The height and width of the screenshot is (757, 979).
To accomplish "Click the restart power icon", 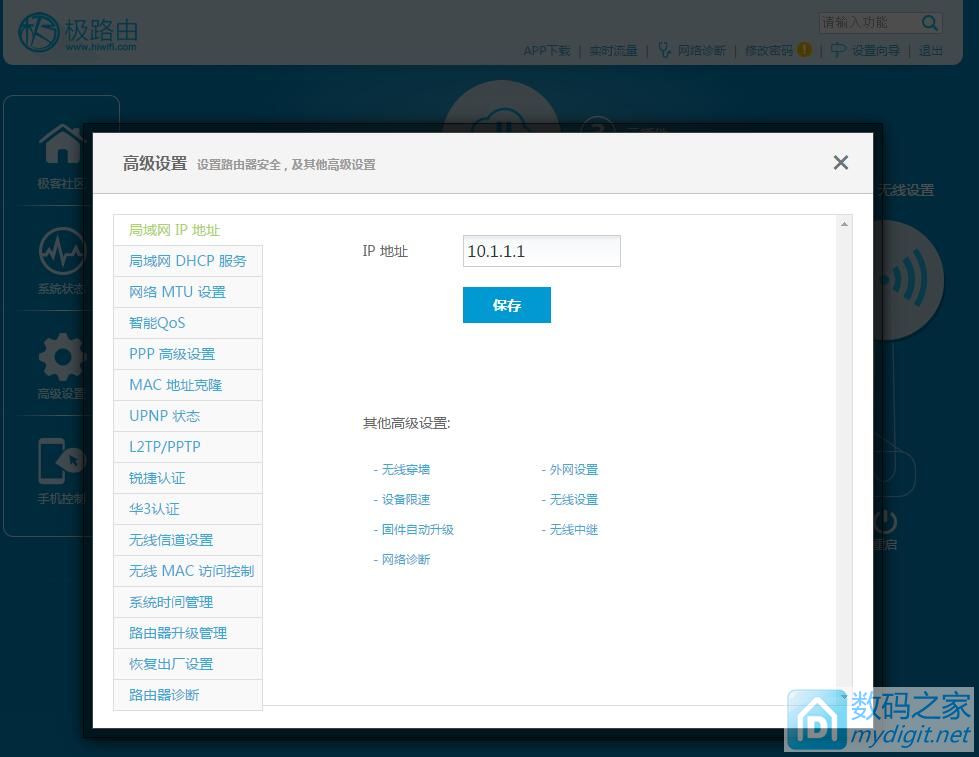I will (x=885, y=522).
